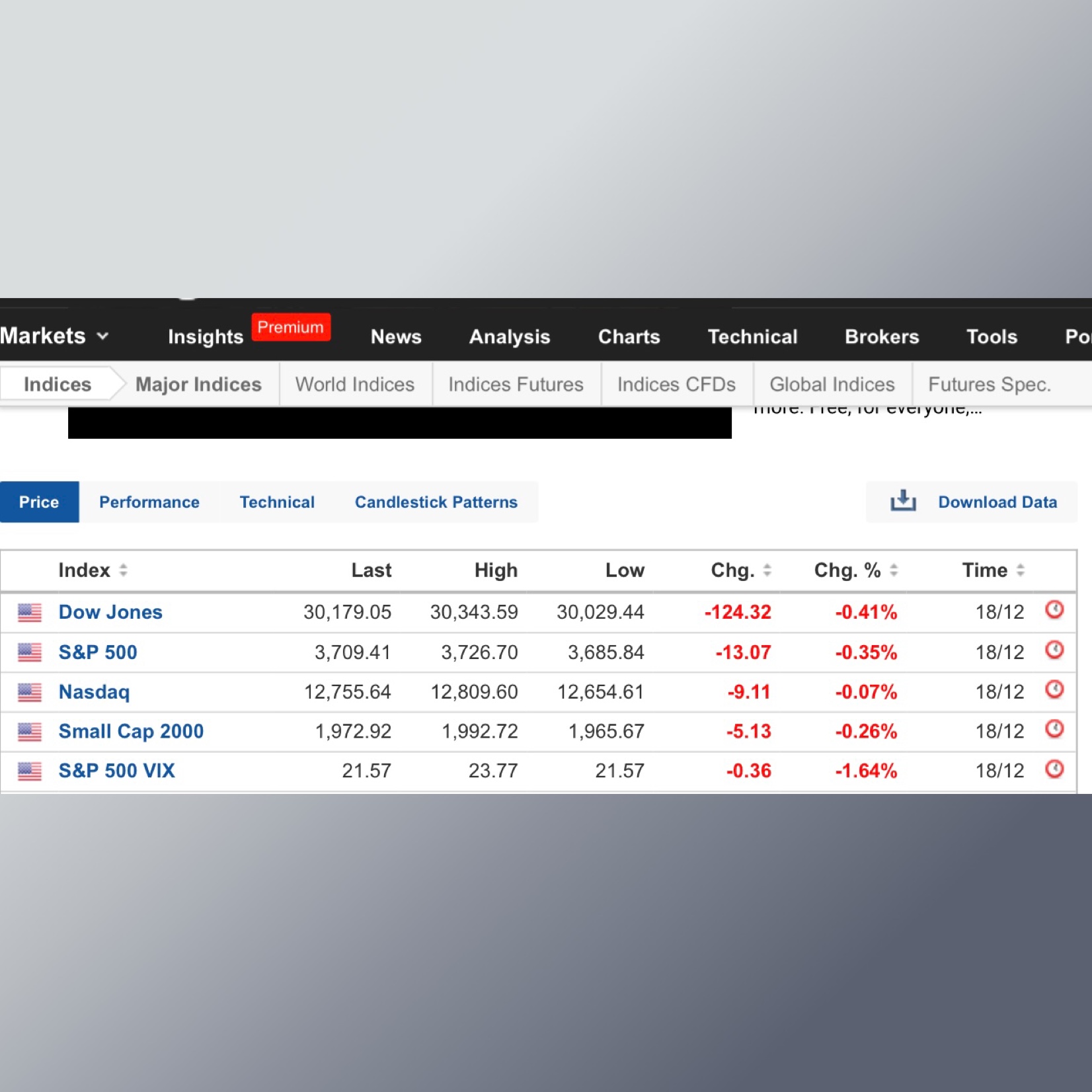Sort table by Time column arrows

point(1020,570)
